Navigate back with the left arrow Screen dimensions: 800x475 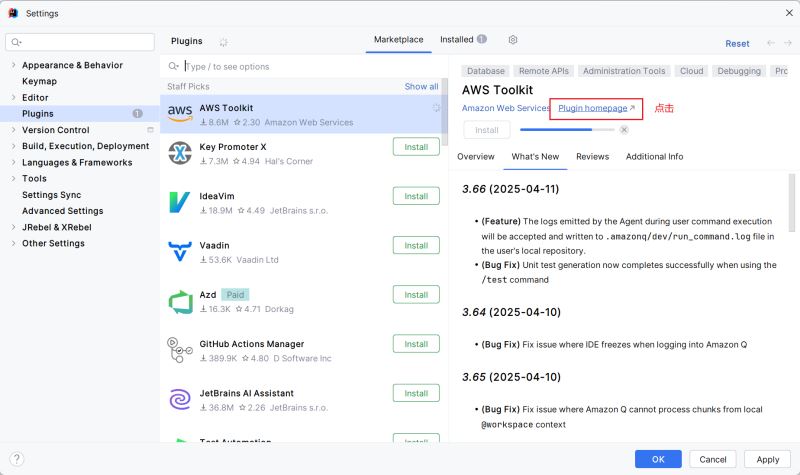pos(770,43)
